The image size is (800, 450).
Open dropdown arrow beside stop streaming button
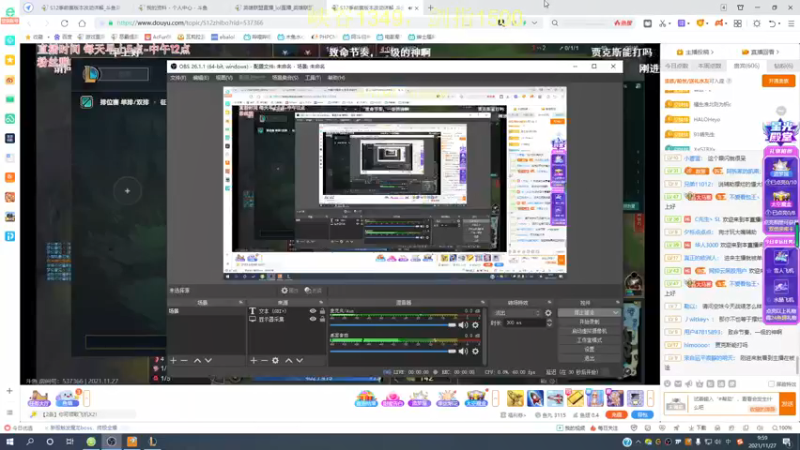pyautogui.click(x=615, y=312)
